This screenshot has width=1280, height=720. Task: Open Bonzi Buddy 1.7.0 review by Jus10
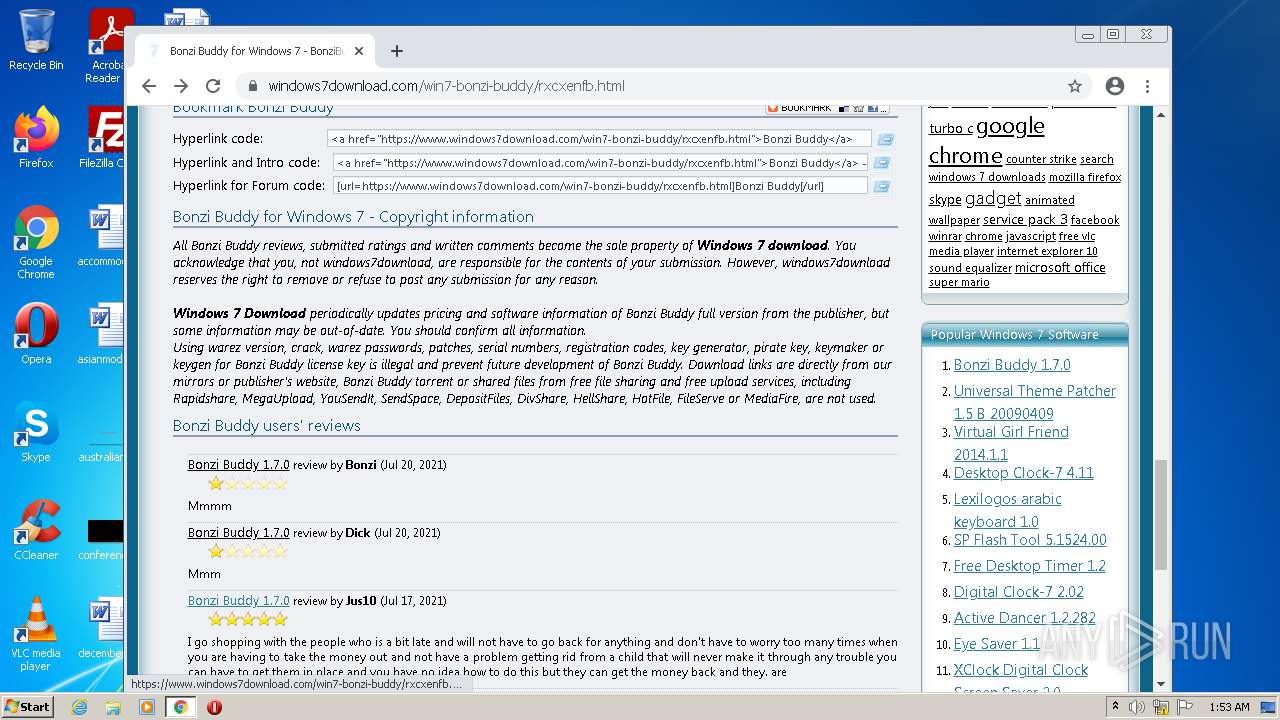238,601
